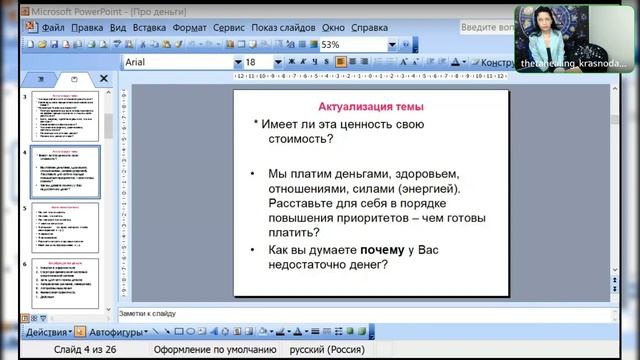Expand the Автофигуры menu
Viewport: 640px width, 360px height.
[118, 332]
